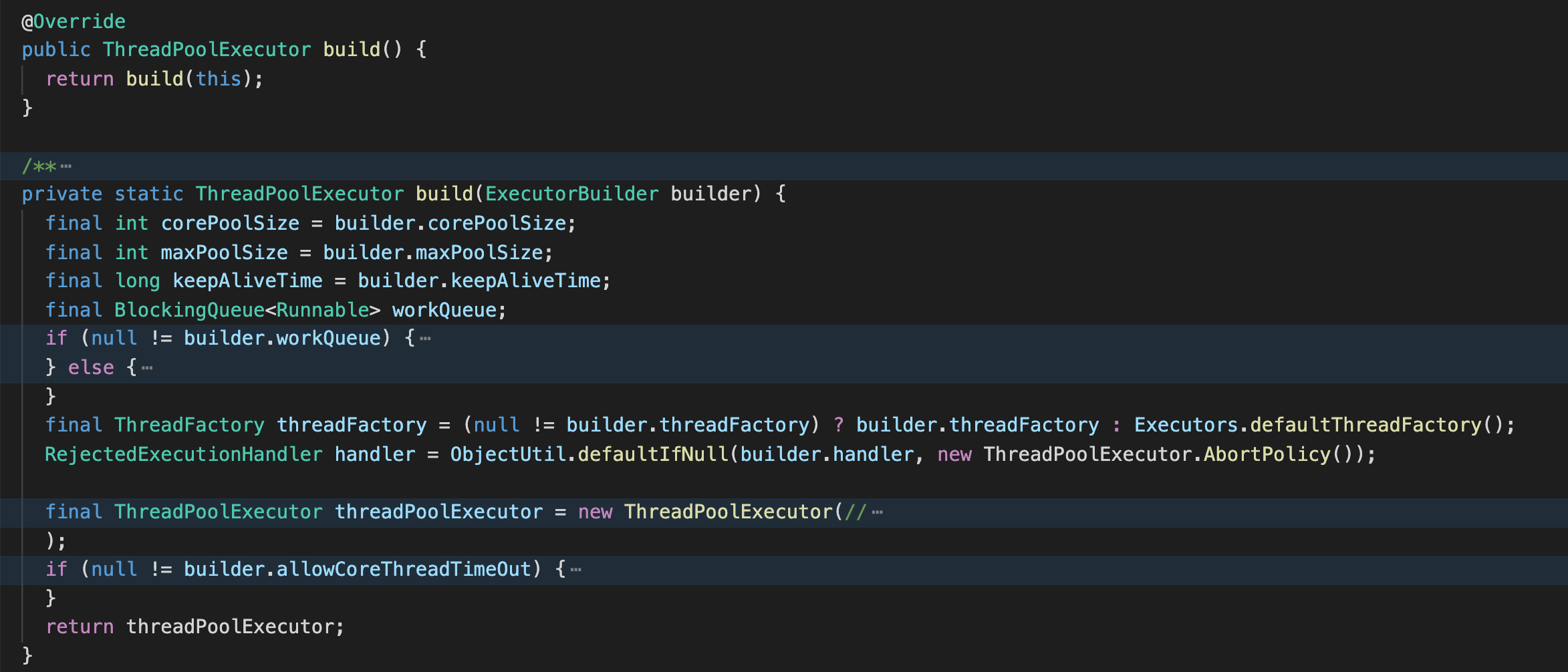The width and height of the screenshot is (1568, 672).
Task: Click the defaultIfNull method name
Action: click(x=652, y=454)
